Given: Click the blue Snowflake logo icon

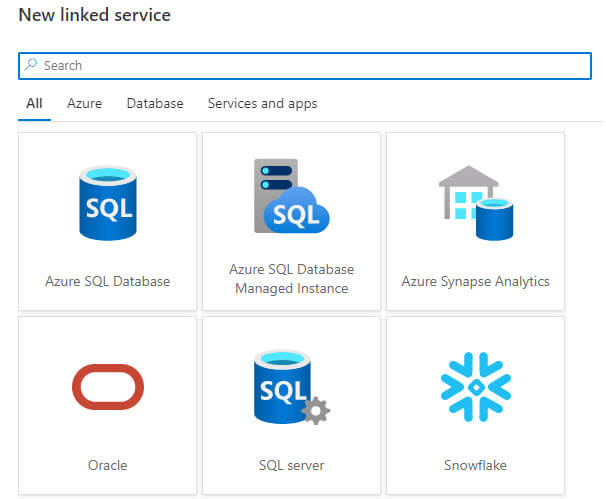Looking at the screenshot, I should [x=475, y=386].
